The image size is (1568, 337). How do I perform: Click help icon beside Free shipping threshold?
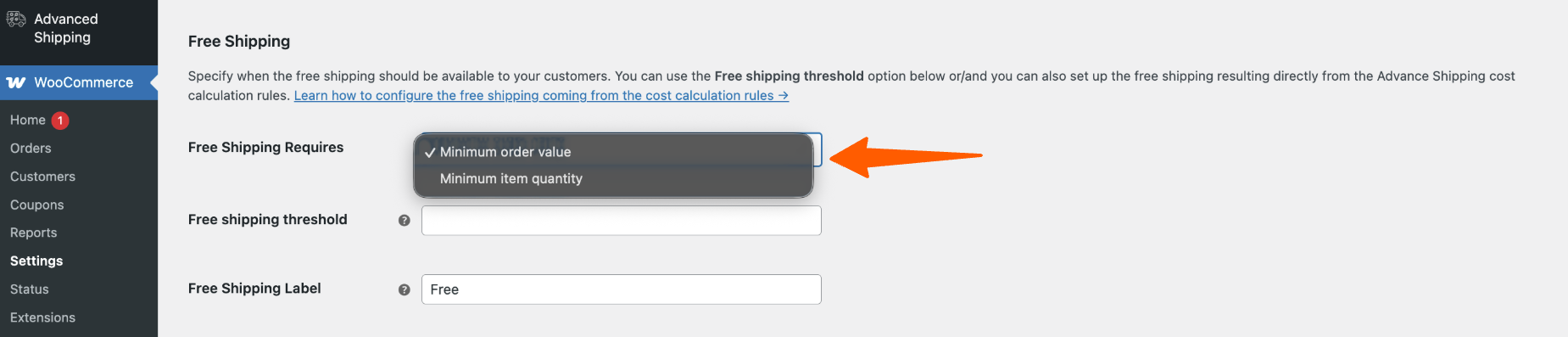pyautogui.click(x=405, y=221)
